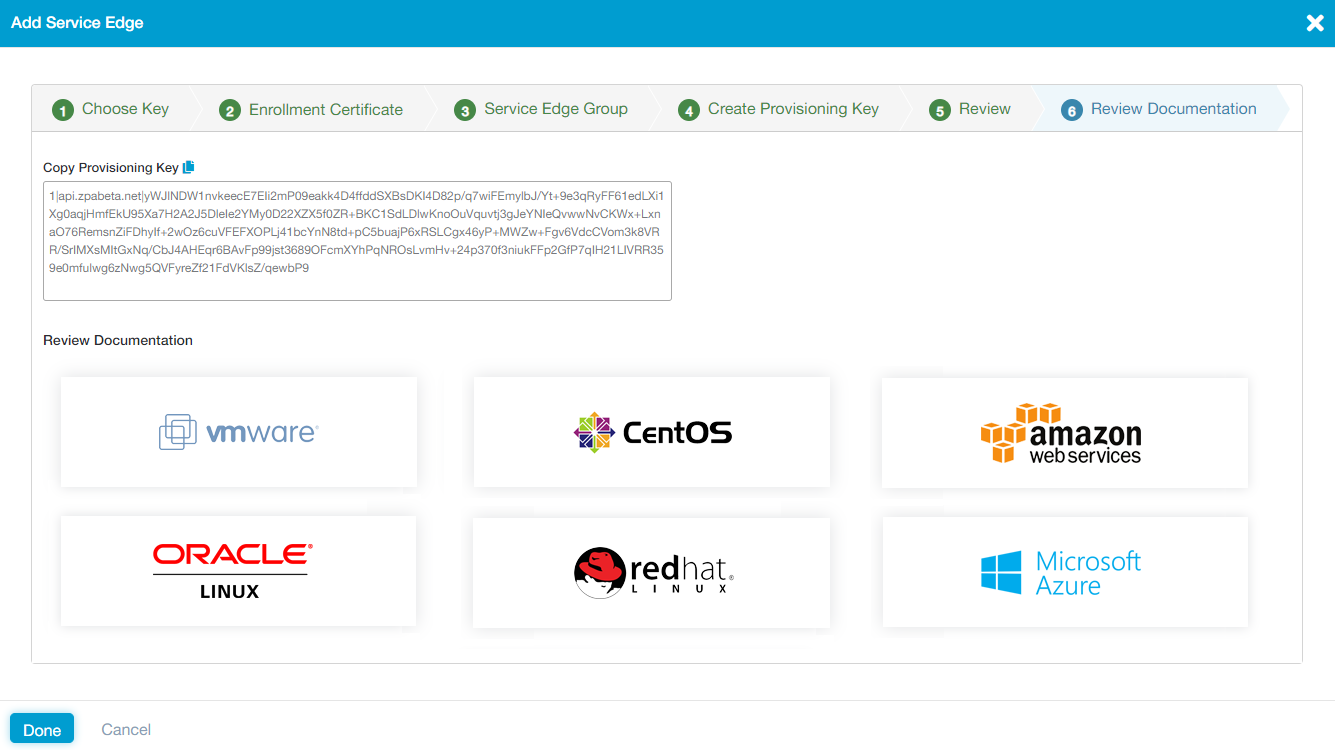Select the CentOS documentation card

tap(651, 432)
